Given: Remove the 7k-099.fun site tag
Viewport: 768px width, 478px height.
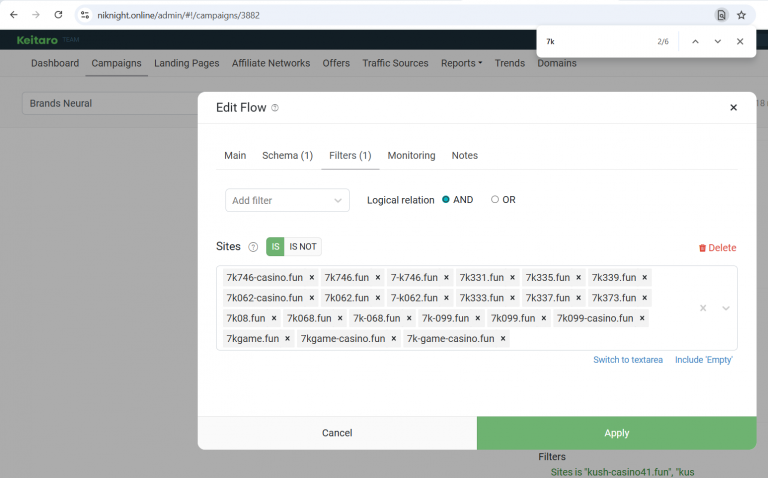Looking at the screenshot, I should tap(478, 318).
